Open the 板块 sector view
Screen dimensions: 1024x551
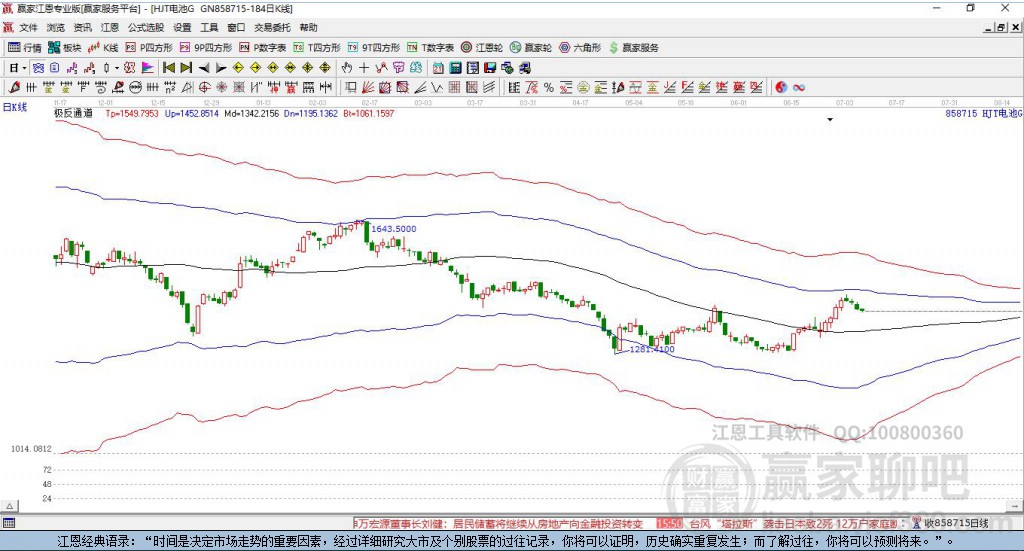[64, 48]
